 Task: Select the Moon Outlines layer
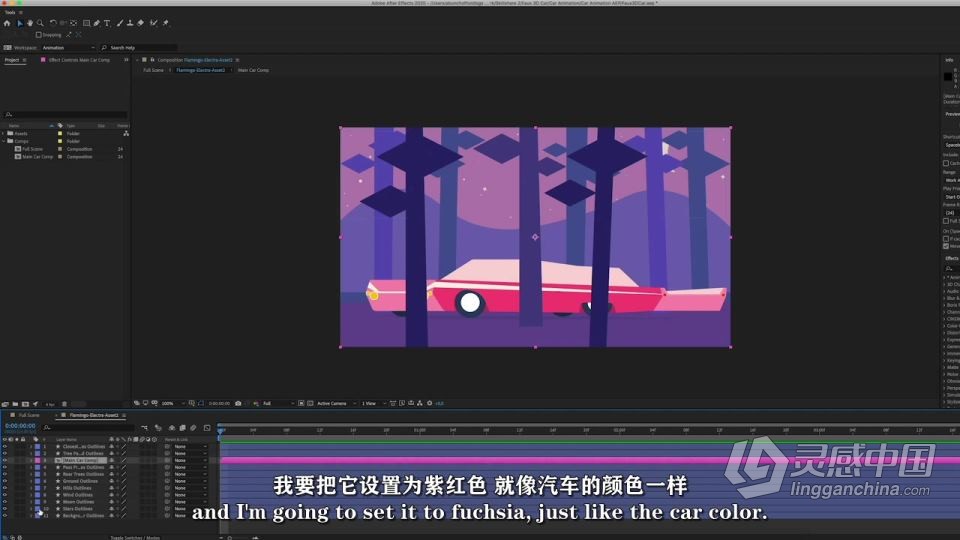point(78,502)
